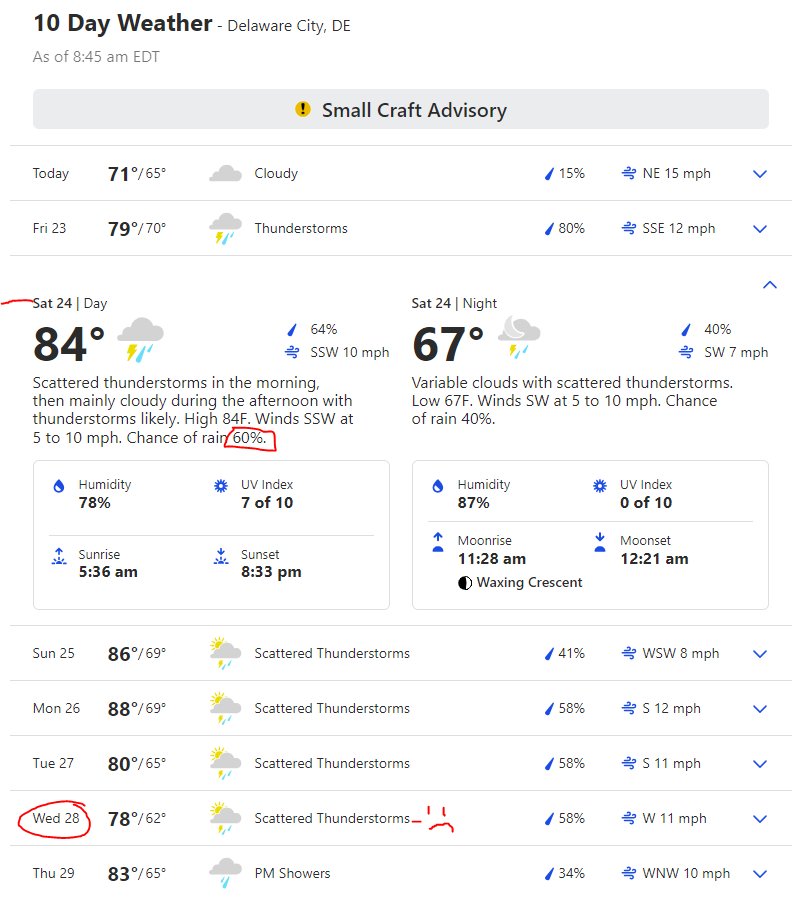Click the UV Index sun icon at 7 of 10

221,486
